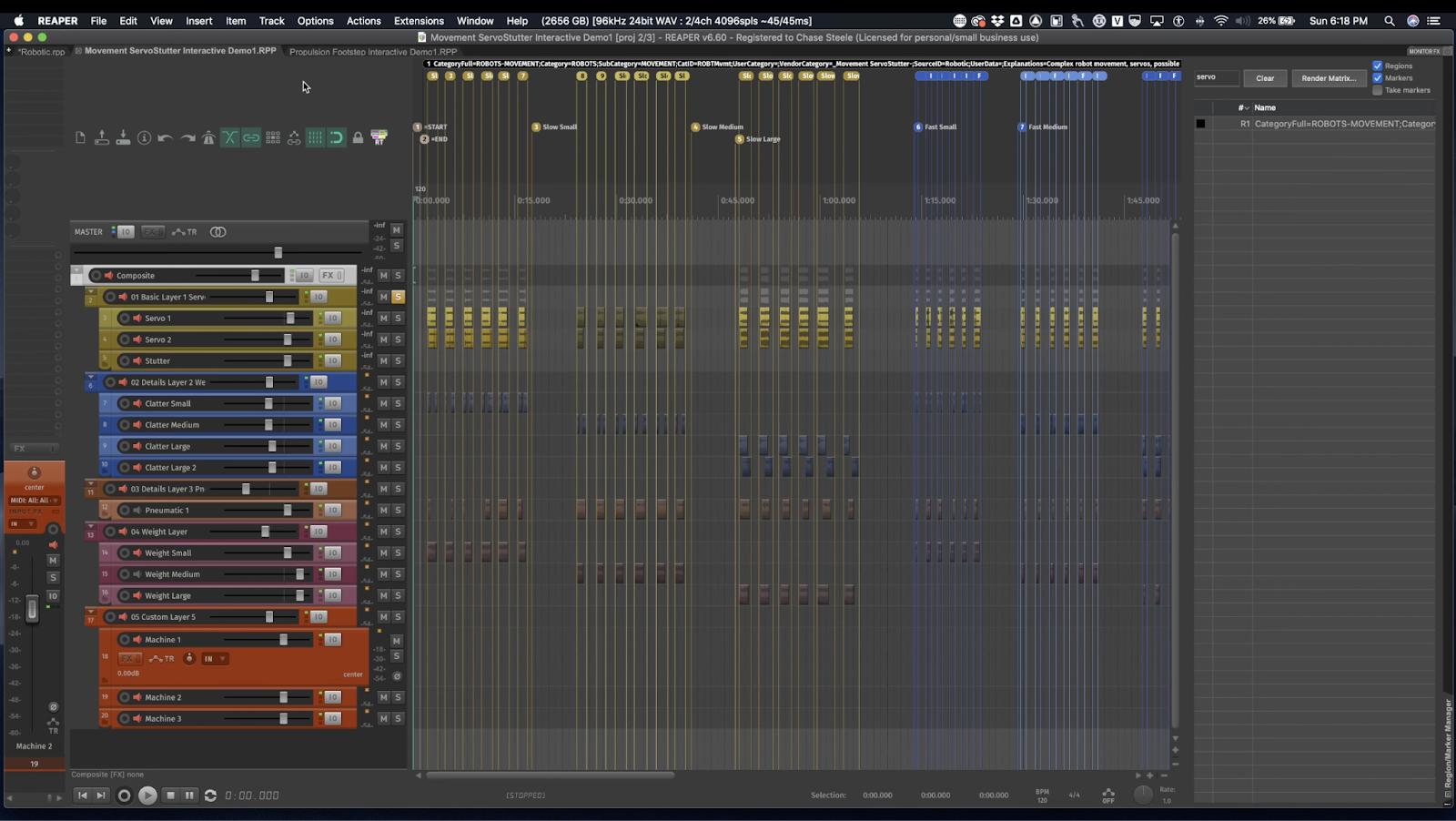Toggle the metronome icon

click(x=208, y=137)
